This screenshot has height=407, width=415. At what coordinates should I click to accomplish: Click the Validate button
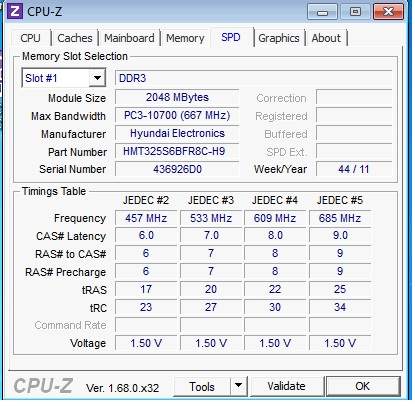286,386
